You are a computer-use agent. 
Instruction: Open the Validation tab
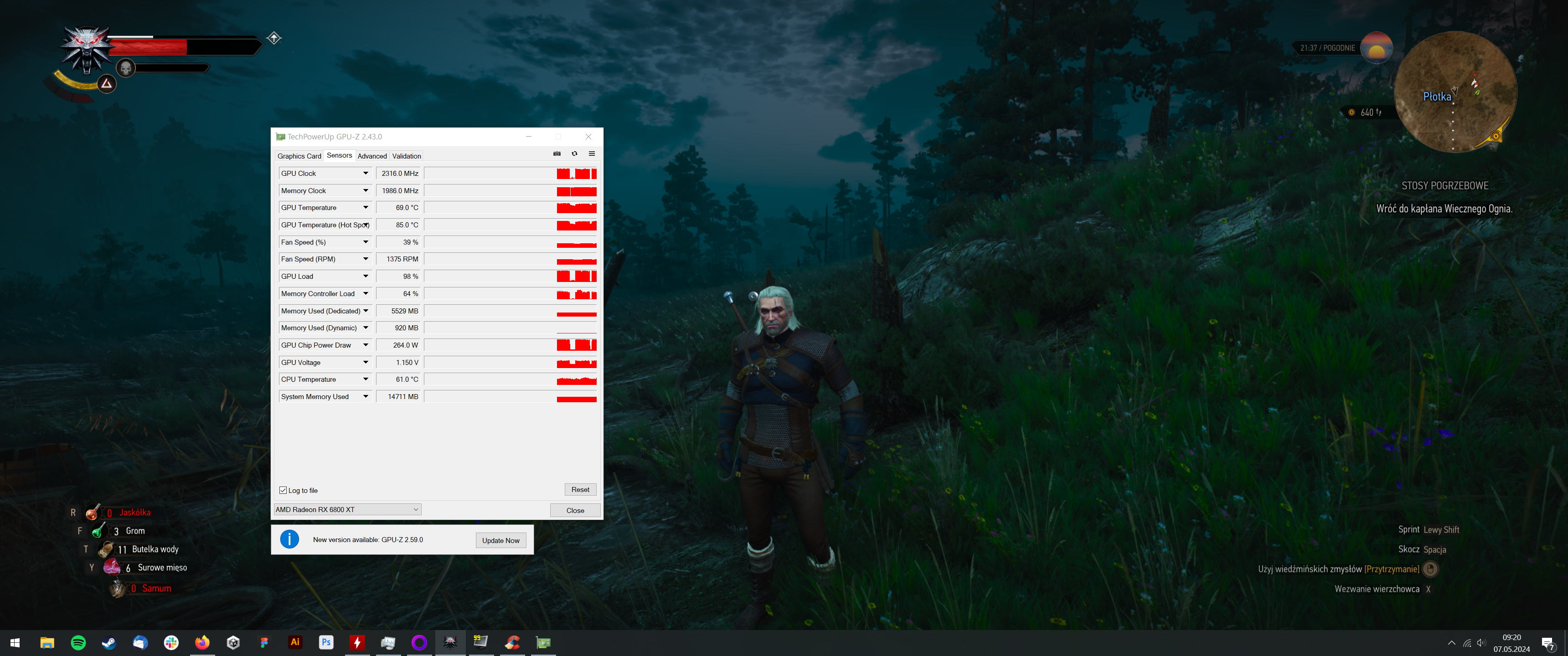click(x=407, y=156)
